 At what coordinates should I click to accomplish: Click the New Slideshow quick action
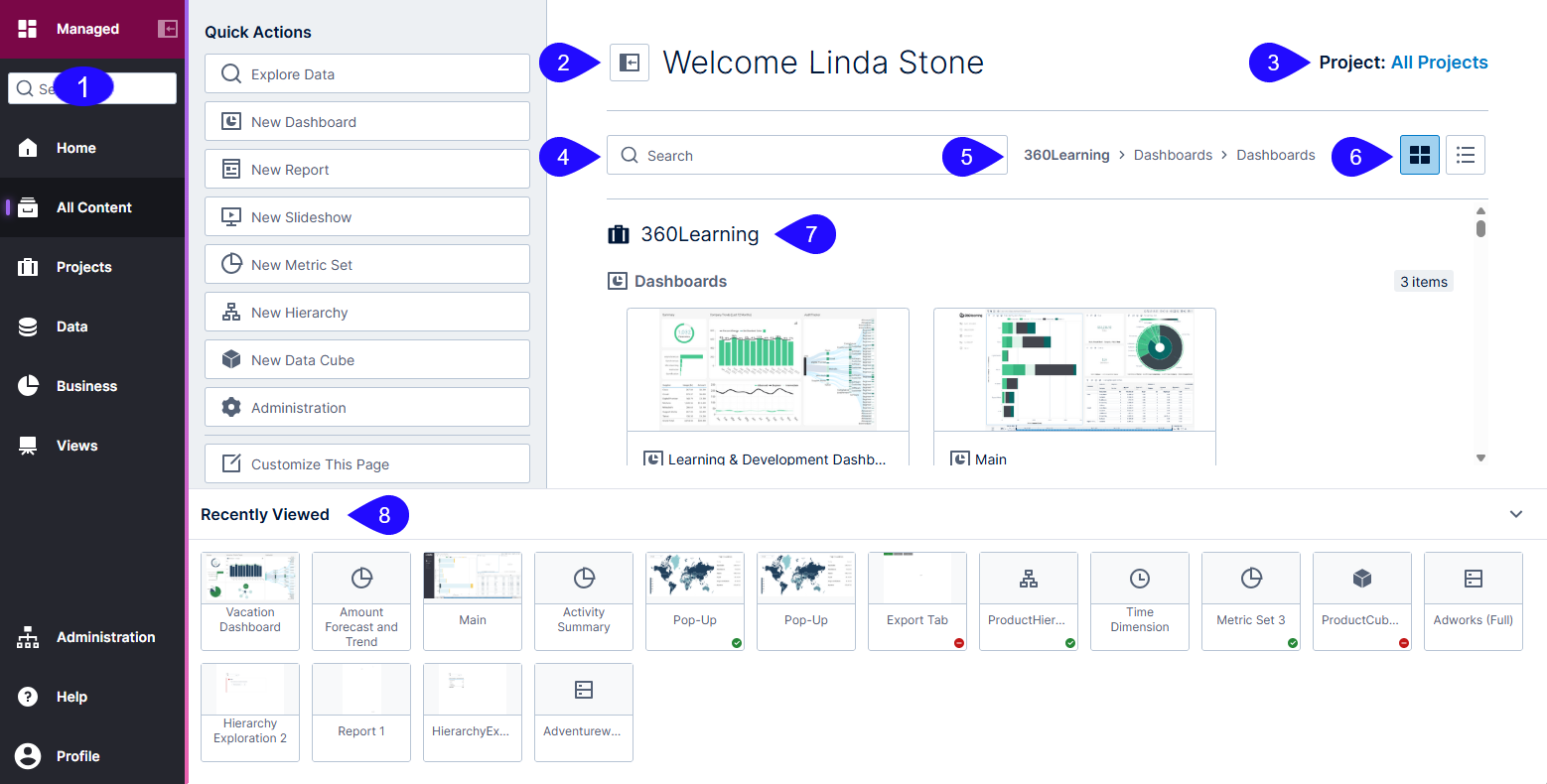pyautogui.click(x=366, y=216)
